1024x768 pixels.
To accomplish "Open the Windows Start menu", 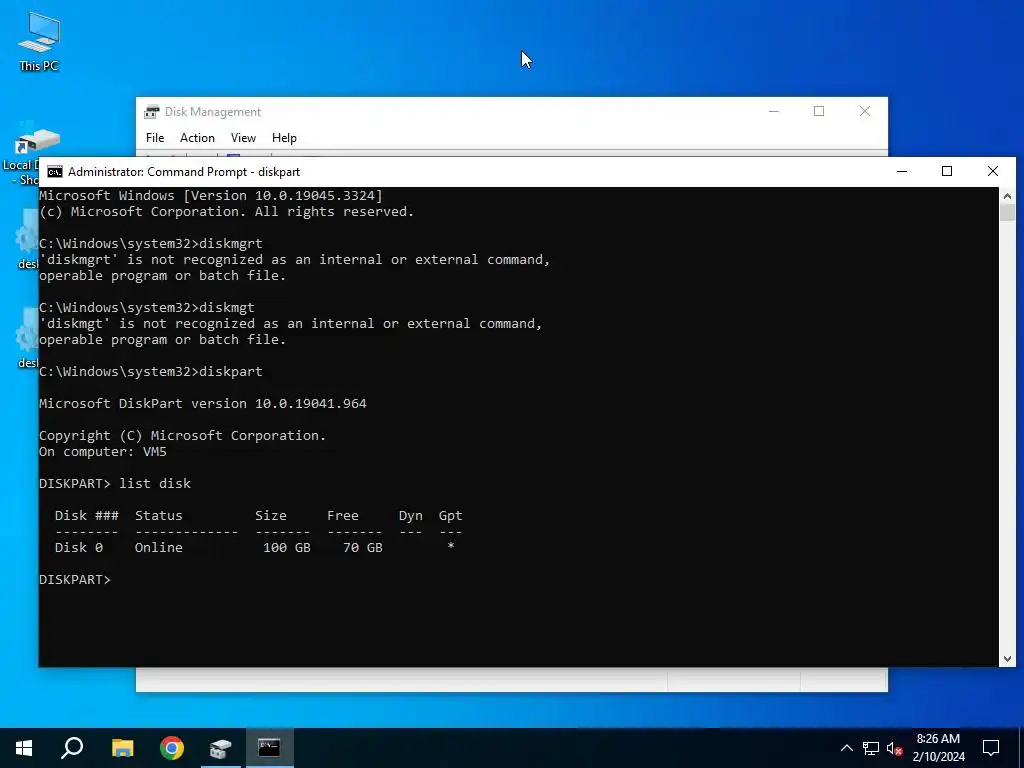I will (24, 748).
